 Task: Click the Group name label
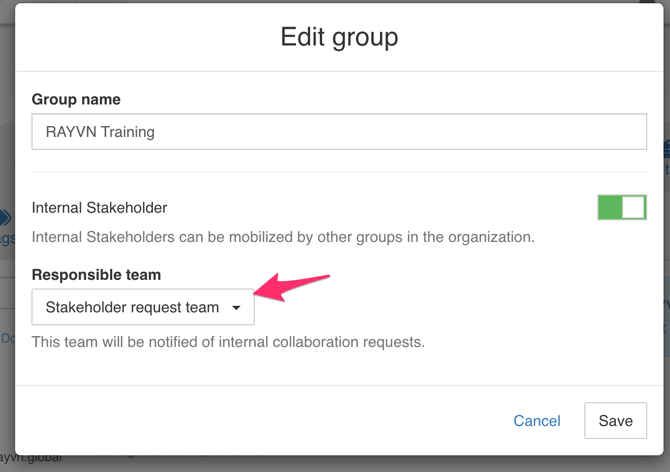point(76,100)
